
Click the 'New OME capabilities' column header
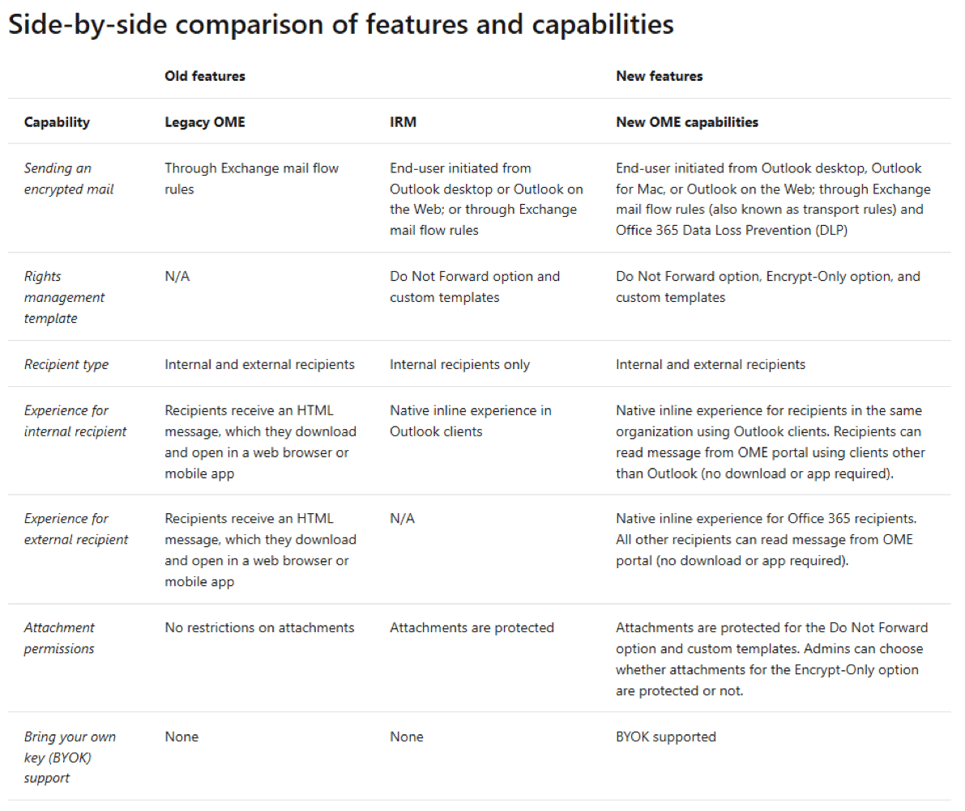point(687,122)
